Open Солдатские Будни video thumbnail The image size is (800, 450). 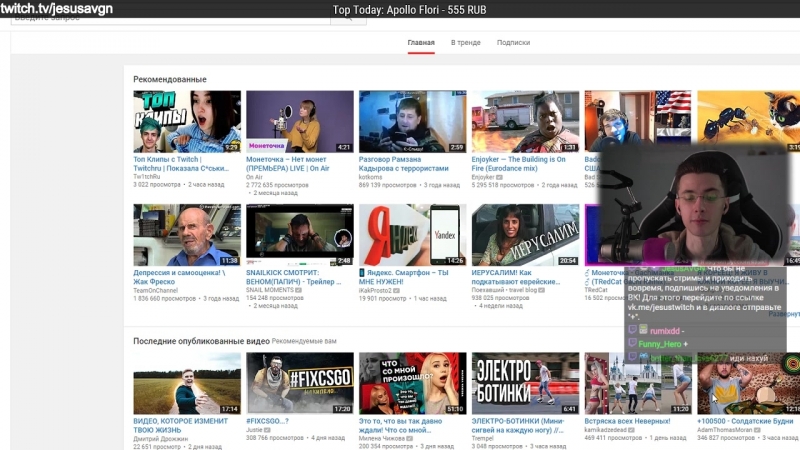tap(748, 383)
